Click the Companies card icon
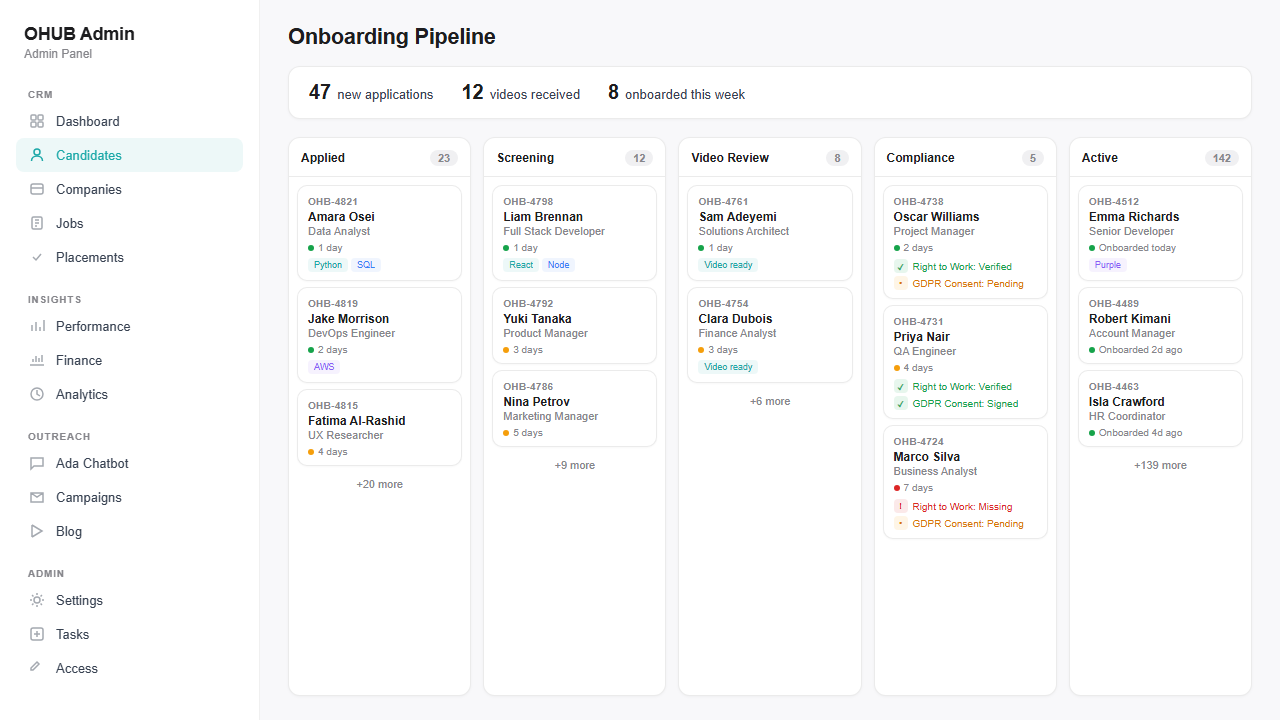 click(x=37, y=189)
